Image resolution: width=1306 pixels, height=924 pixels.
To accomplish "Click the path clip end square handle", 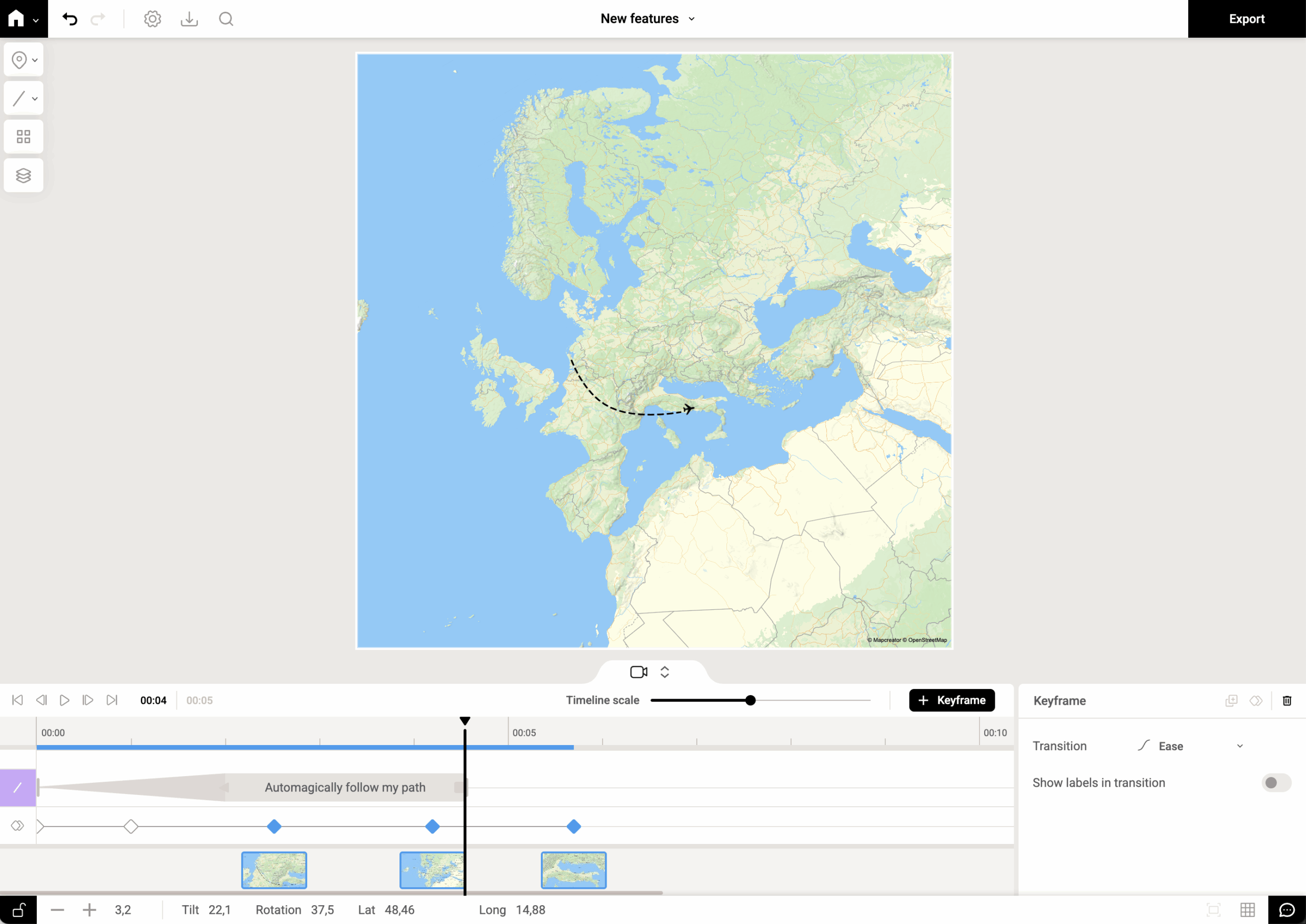I will pos(459,787).
